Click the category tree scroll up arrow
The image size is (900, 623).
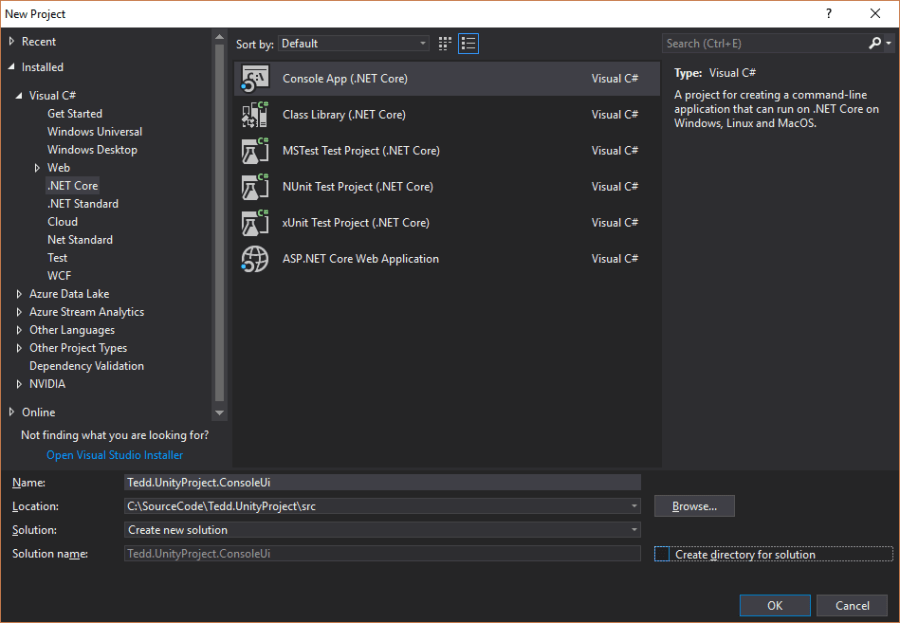point(219,37)
